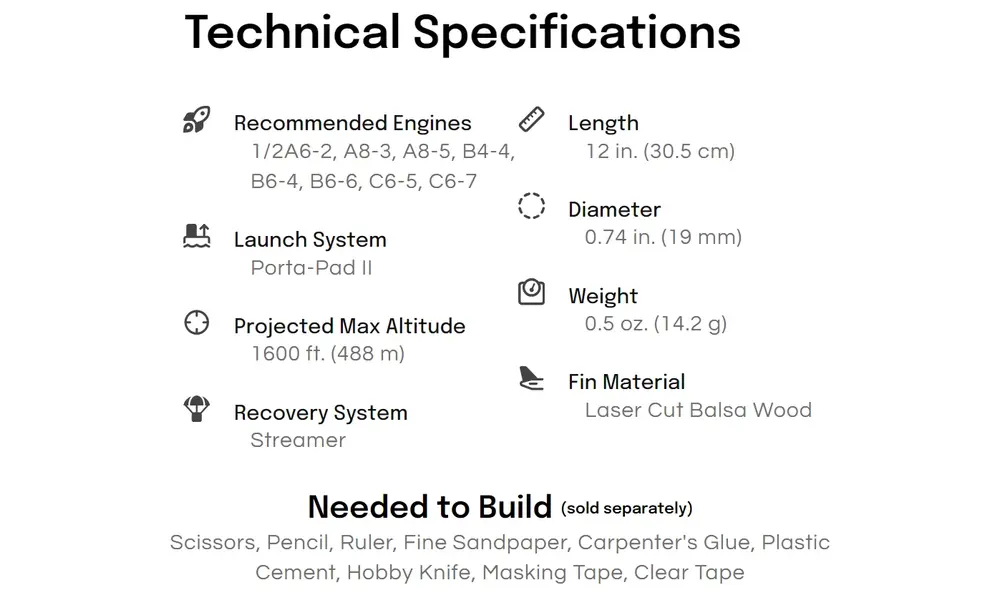The width and height of the screenshot is (1000, 600).
Task: Click the 12 in. length value
Action: tap(660, 151)
